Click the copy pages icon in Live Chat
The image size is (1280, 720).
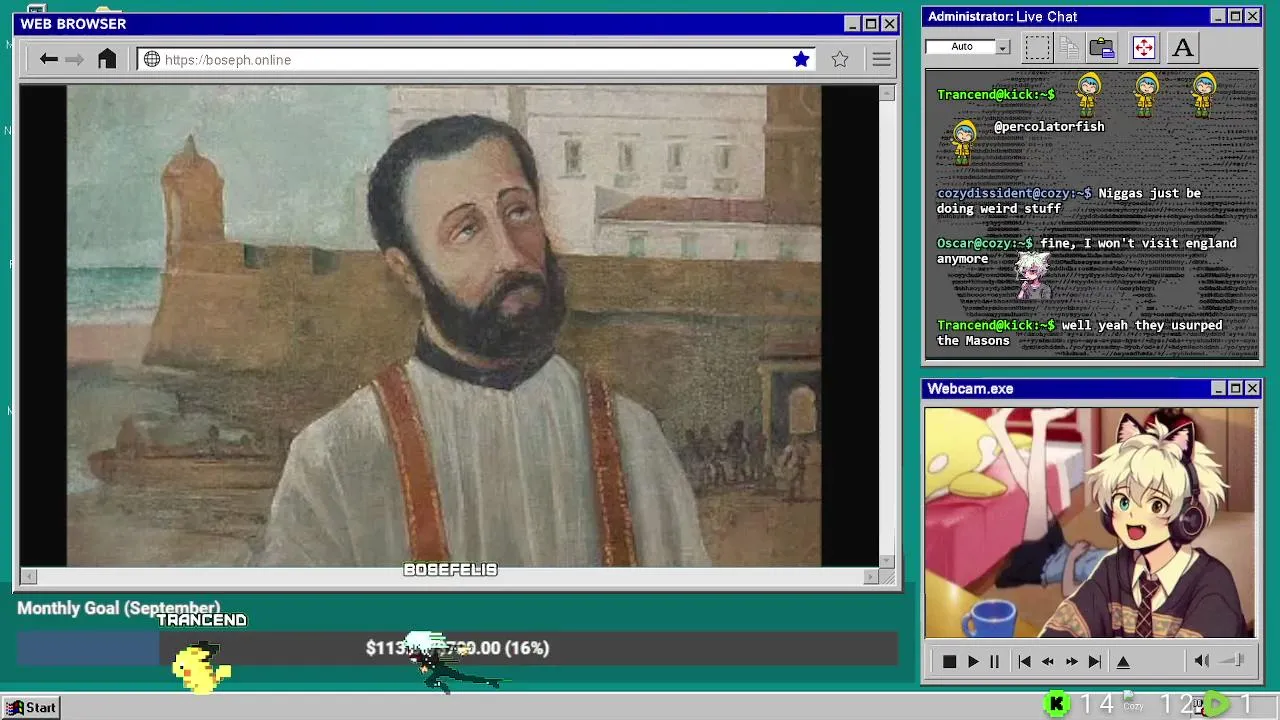(x=1069, y=47)
